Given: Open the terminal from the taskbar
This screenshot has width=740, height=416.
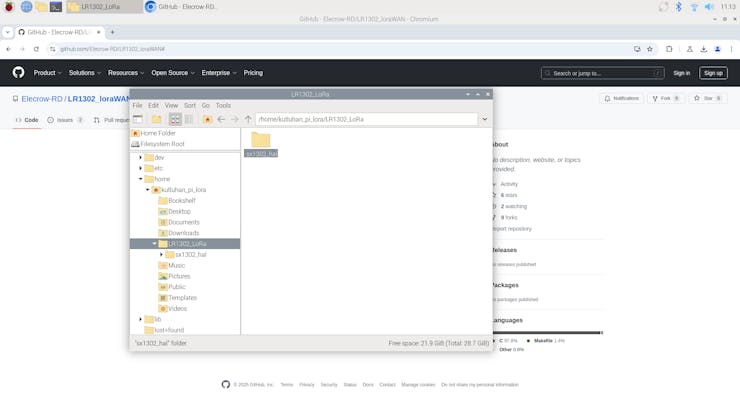Looking at the screenshot, I should click(56, 7).
